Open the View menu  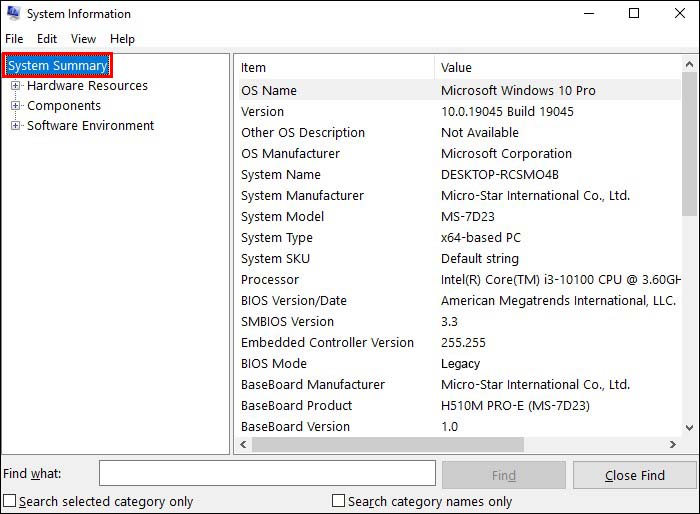84,39
